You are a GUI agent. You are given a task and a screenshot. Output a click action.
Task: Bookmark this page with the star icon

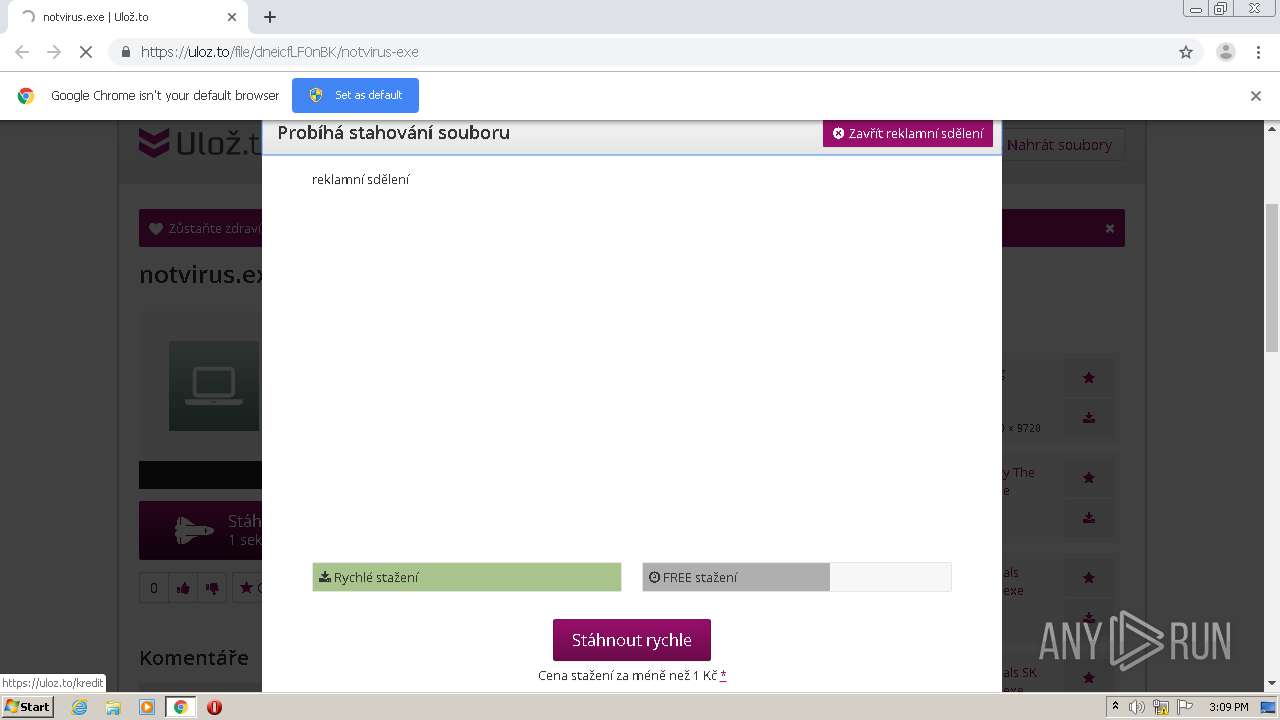click(1186, 52)
